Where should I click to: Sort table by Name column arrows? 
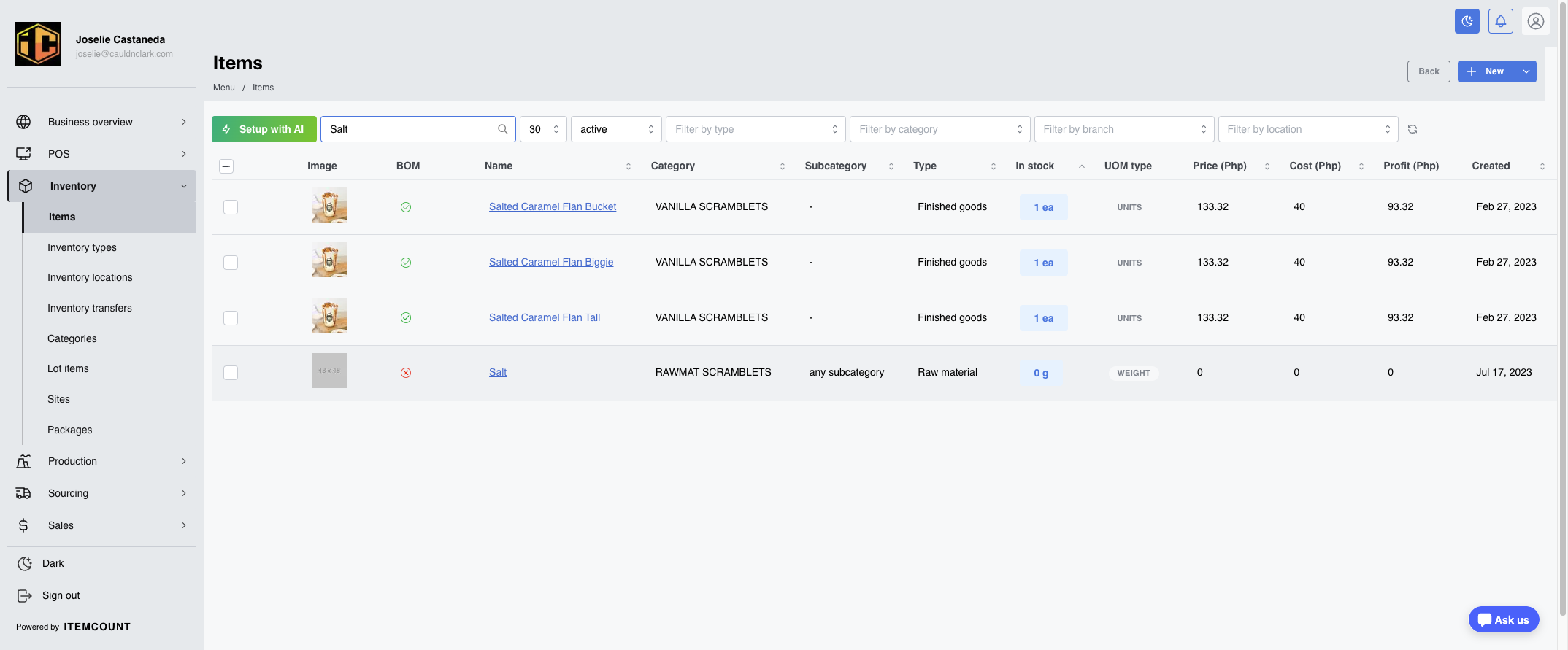(x=629, y=166)
